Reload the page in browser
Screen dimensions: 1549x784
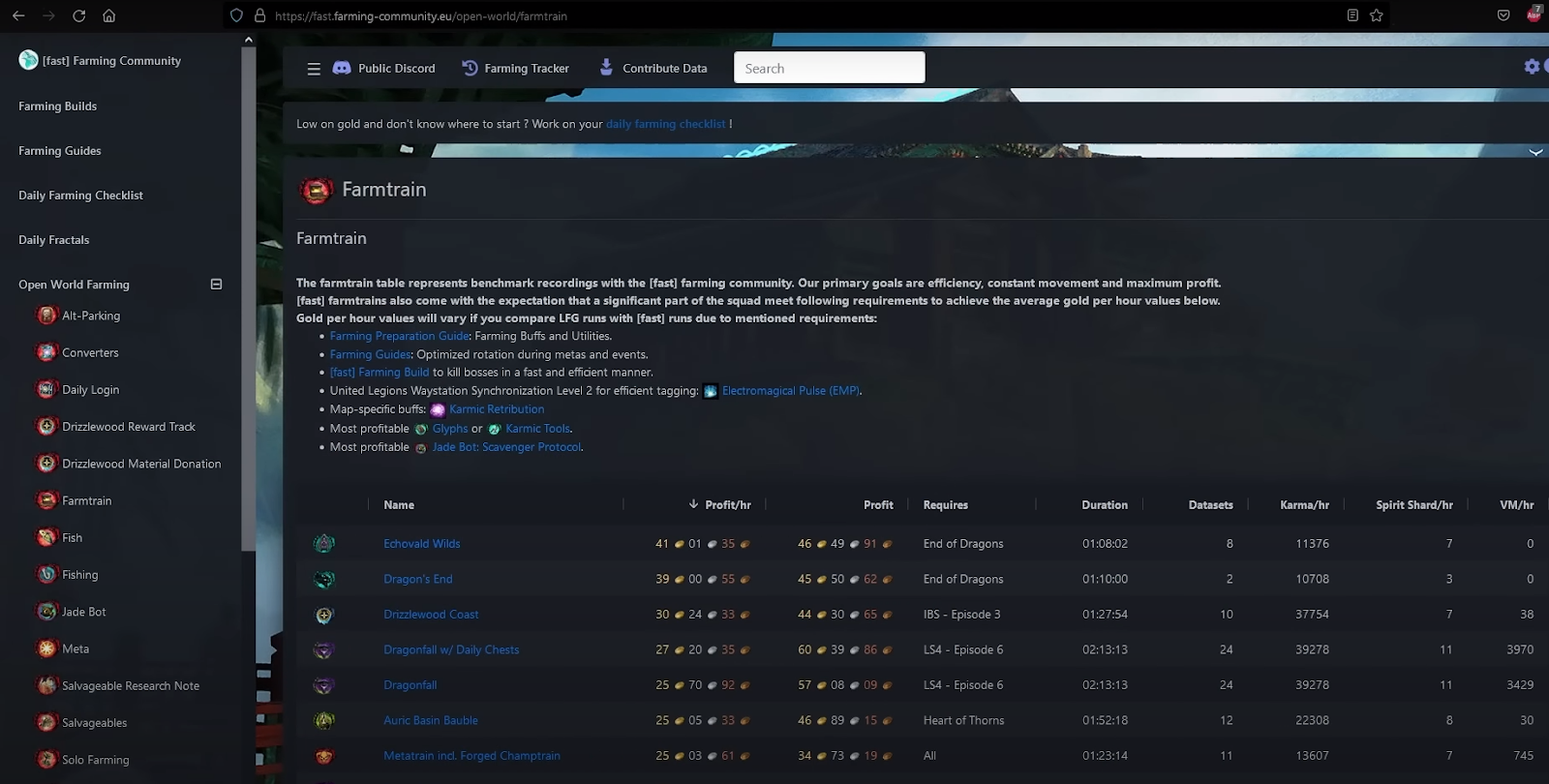point(78,15)
